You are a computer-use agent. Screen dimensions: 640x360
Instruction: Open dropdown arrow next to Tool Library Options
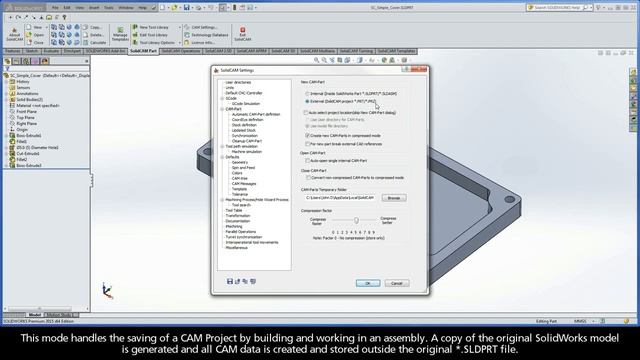(180, 42)
